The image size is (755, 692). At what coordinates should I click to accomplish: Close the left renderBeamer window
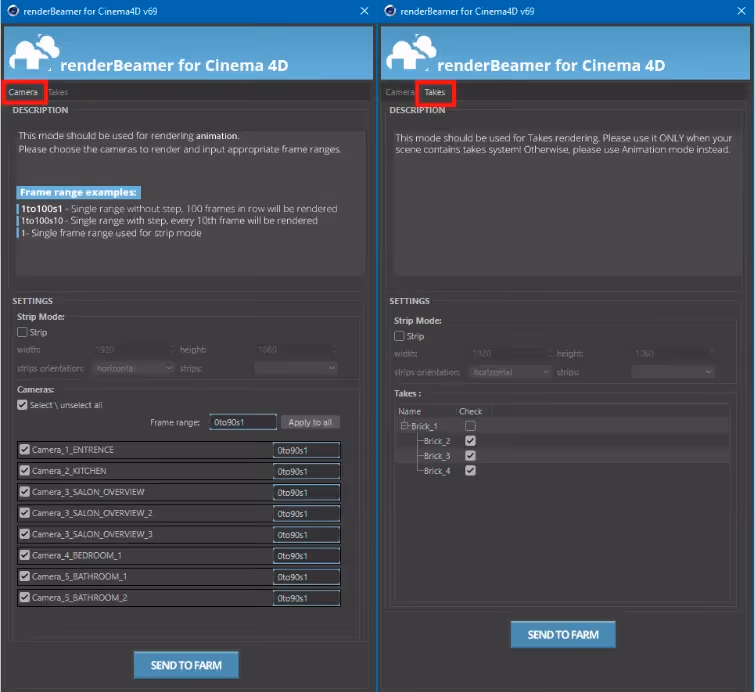(x=364, y=11)
